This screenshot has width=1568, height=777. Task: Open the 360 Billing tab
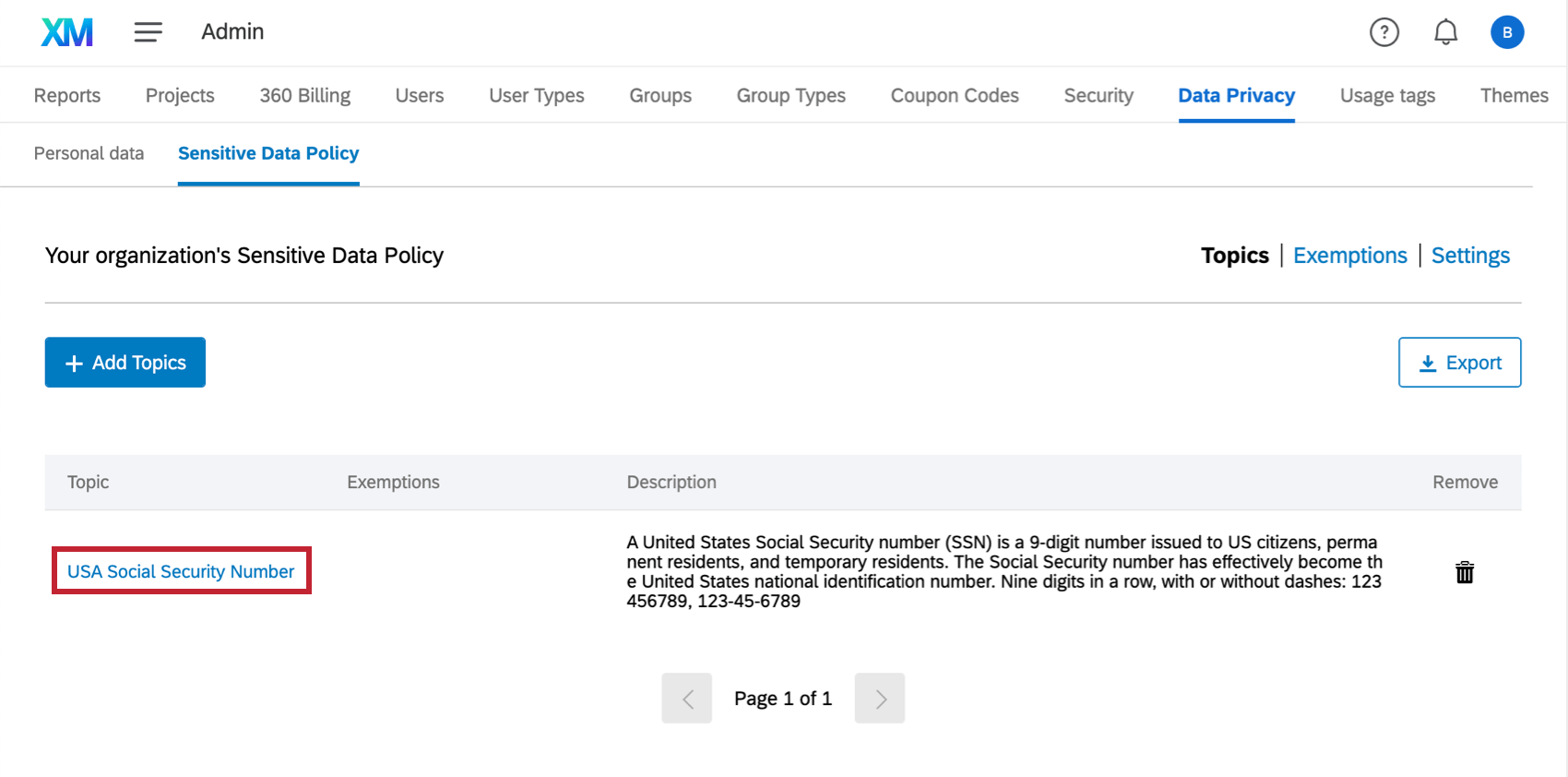(x=305, y=95)
